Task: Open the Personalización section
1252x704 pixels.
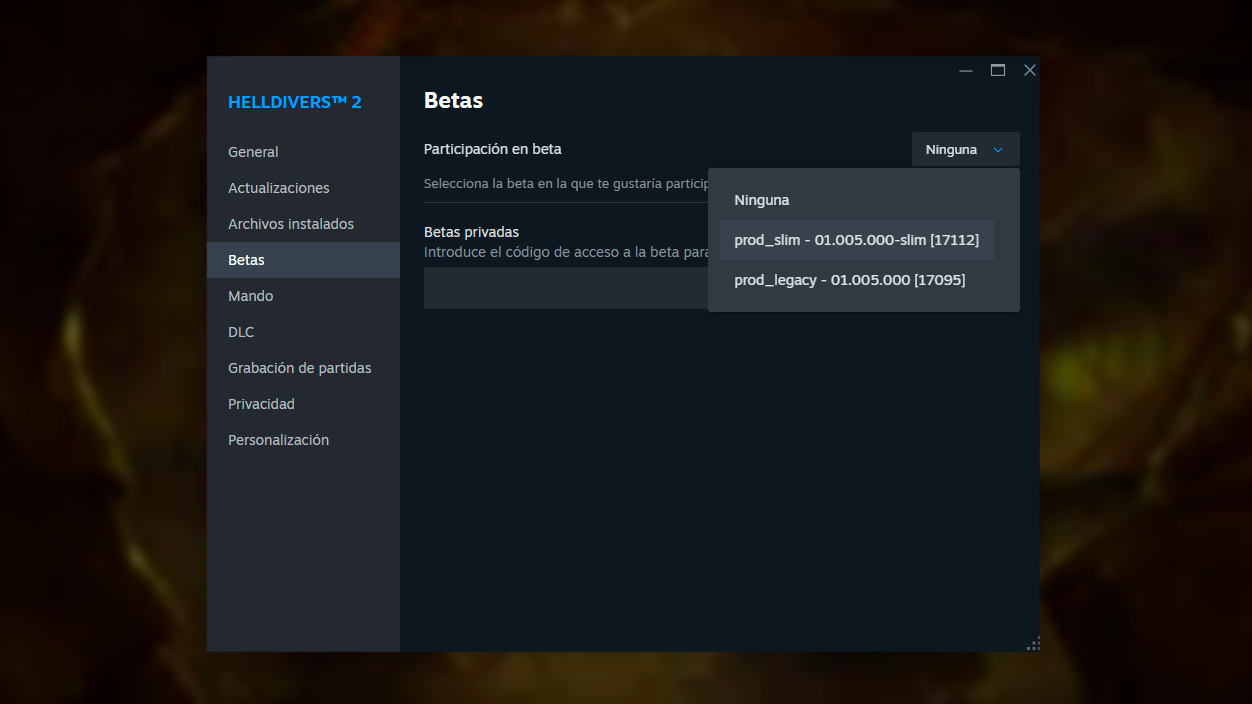Action: tap(278, 439)
